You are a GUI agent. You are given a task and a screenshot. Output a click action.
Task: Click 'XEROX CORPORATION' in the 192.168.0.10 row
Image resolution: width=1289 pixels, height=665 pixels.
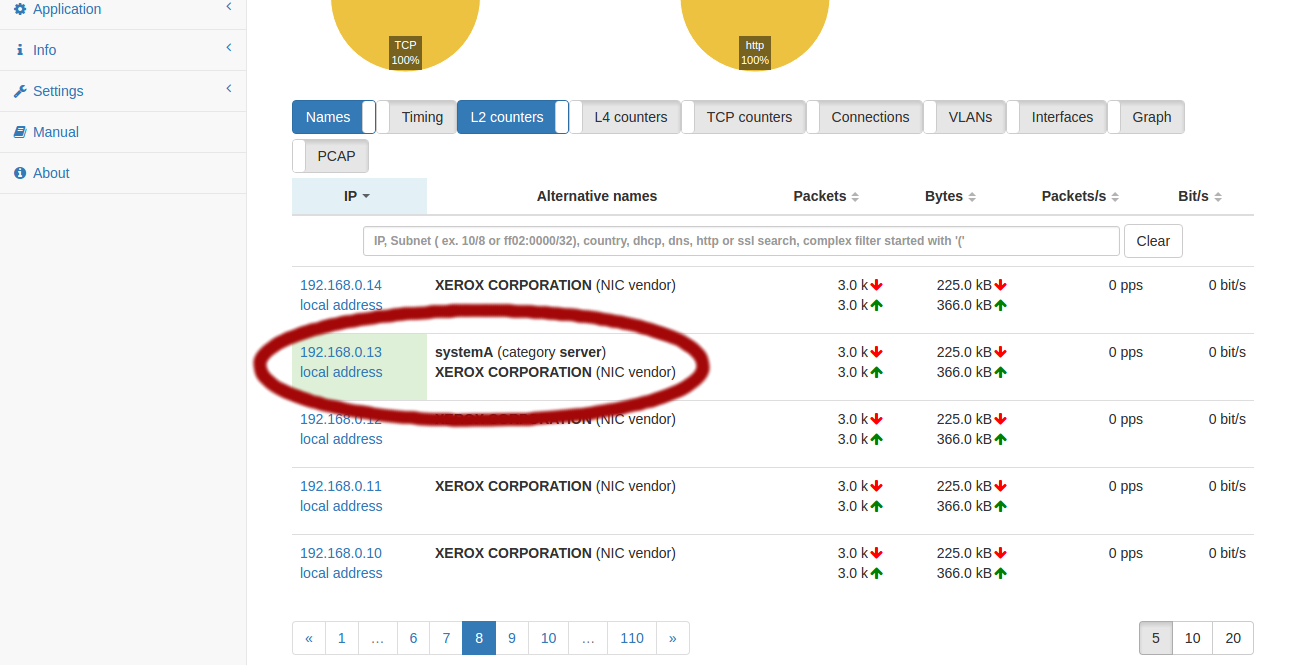point(513,553)
